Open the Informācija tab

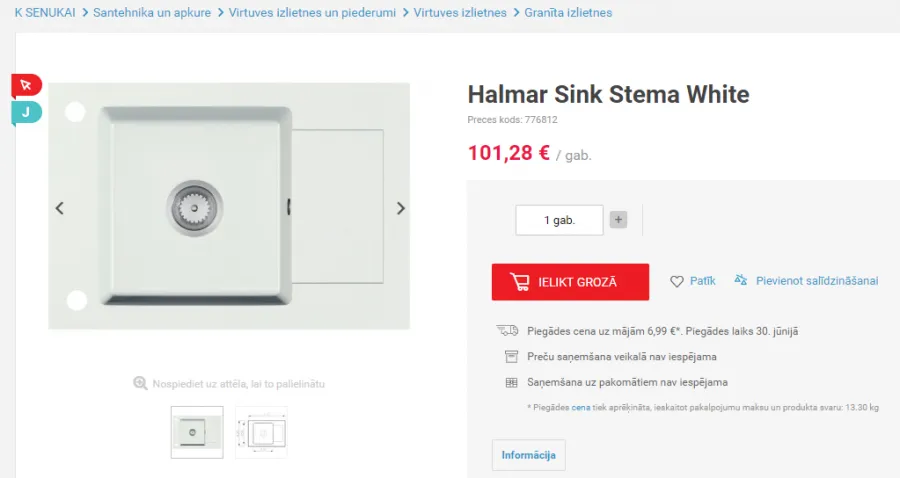tap(529, 455)
